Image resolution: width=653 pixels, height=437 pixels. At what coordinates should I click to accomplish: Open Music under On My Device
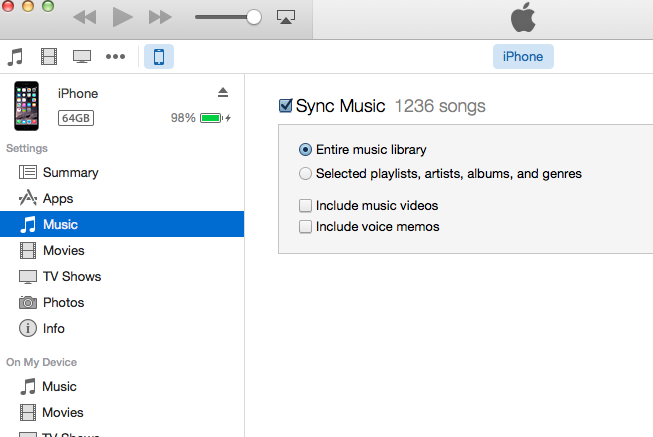pyautogui.click(x=122, y=386)
